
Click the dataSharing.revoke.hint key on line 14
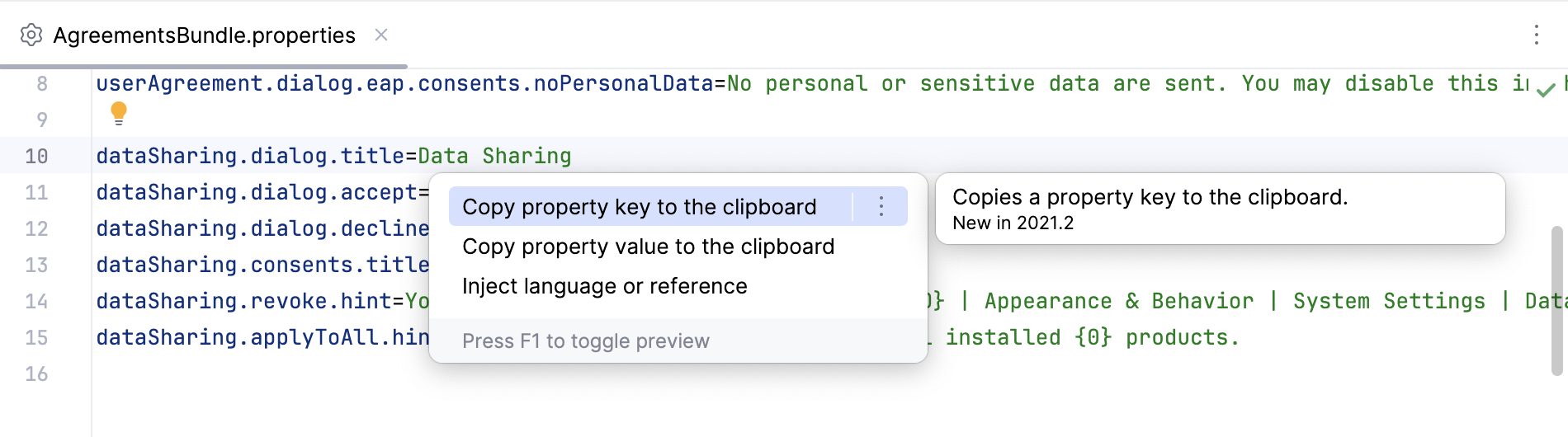pyautogui.click(x=245, y=302)
